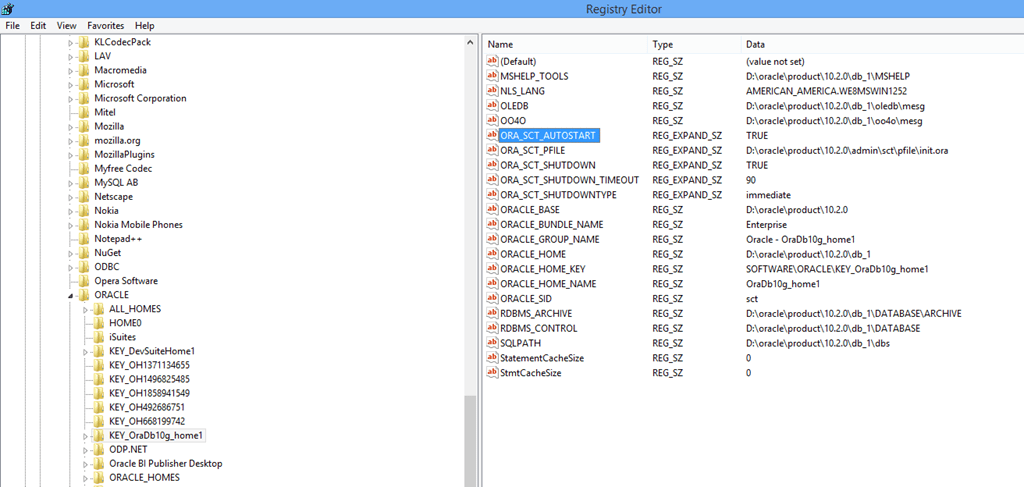Viewport: 1024px width, 487px height.
Task: Click the folder icon of HOME0 key
Action: pos(99,323)
